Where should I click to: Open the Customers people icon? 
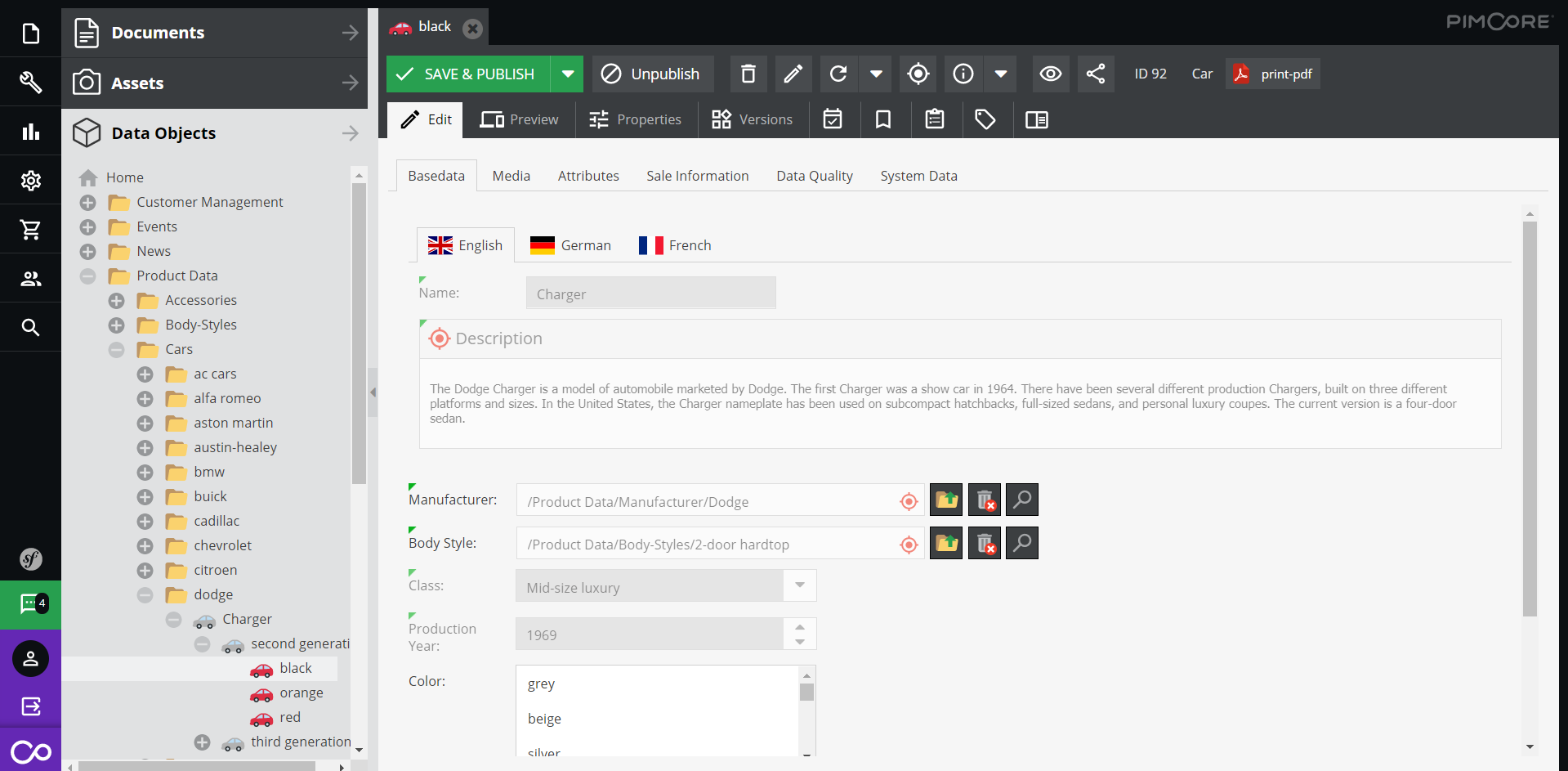pyautogui.click(x=30, y=279)
